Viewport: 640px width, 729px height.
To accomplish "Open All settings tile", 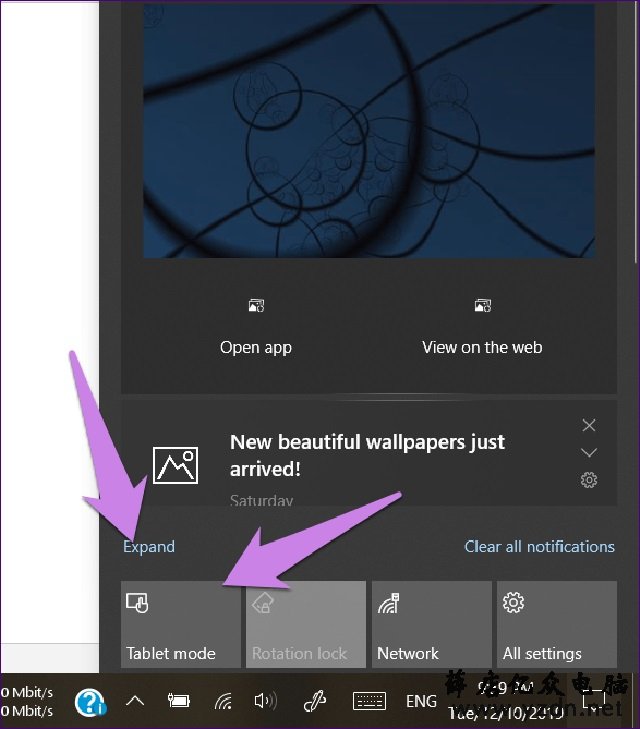I will pyautogui.click(x=557, y=624).
